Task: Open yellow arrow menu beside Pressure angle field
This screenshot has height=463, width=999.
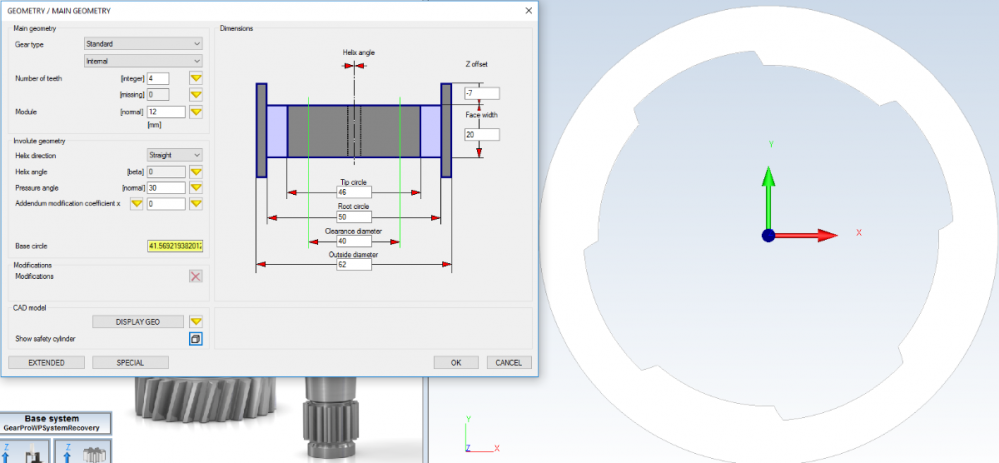Action: click(x=196, y=188)
